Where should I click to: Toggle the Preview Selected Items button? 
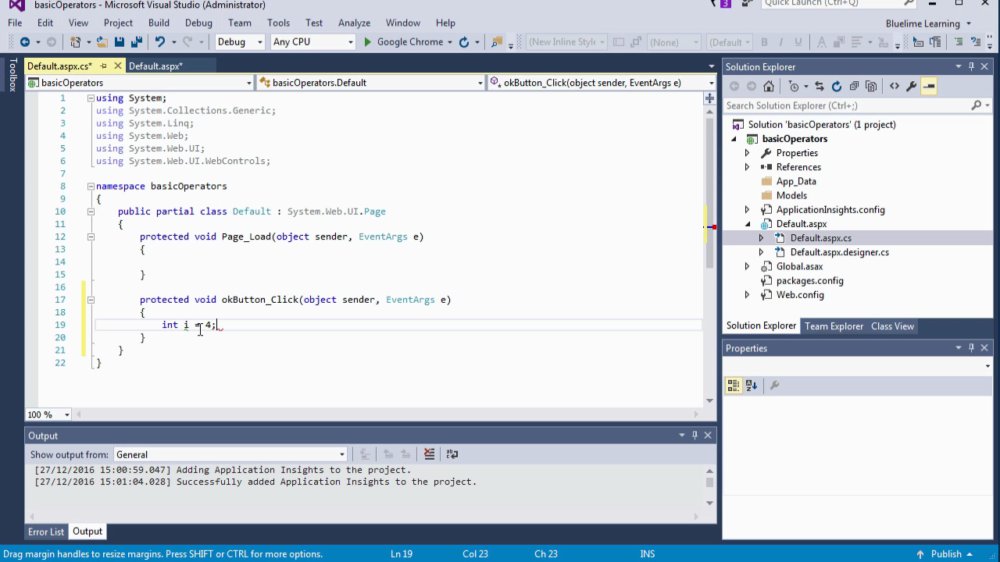[x=929, y=86]
